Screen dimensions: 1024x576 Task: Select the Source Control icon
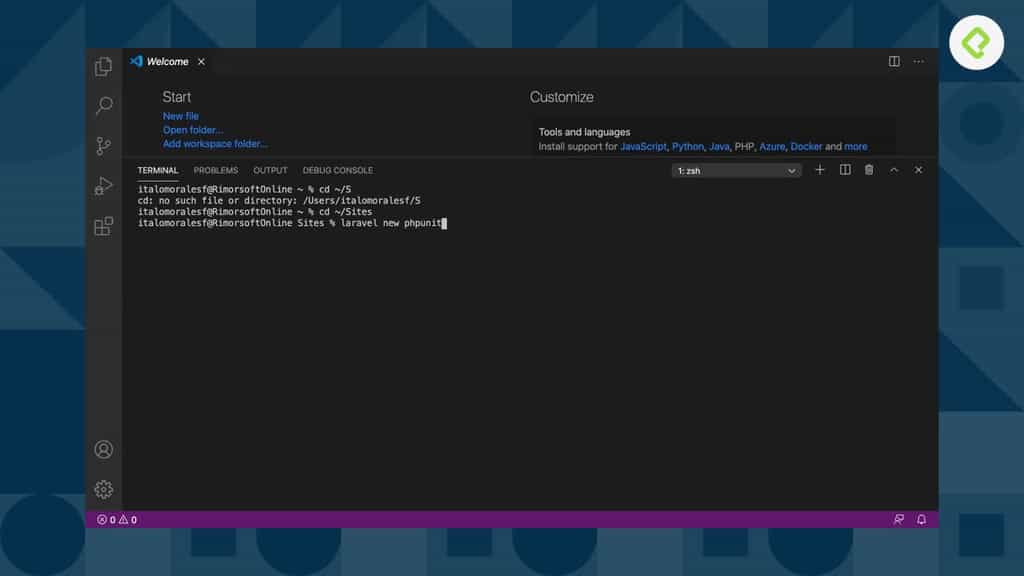103,145
